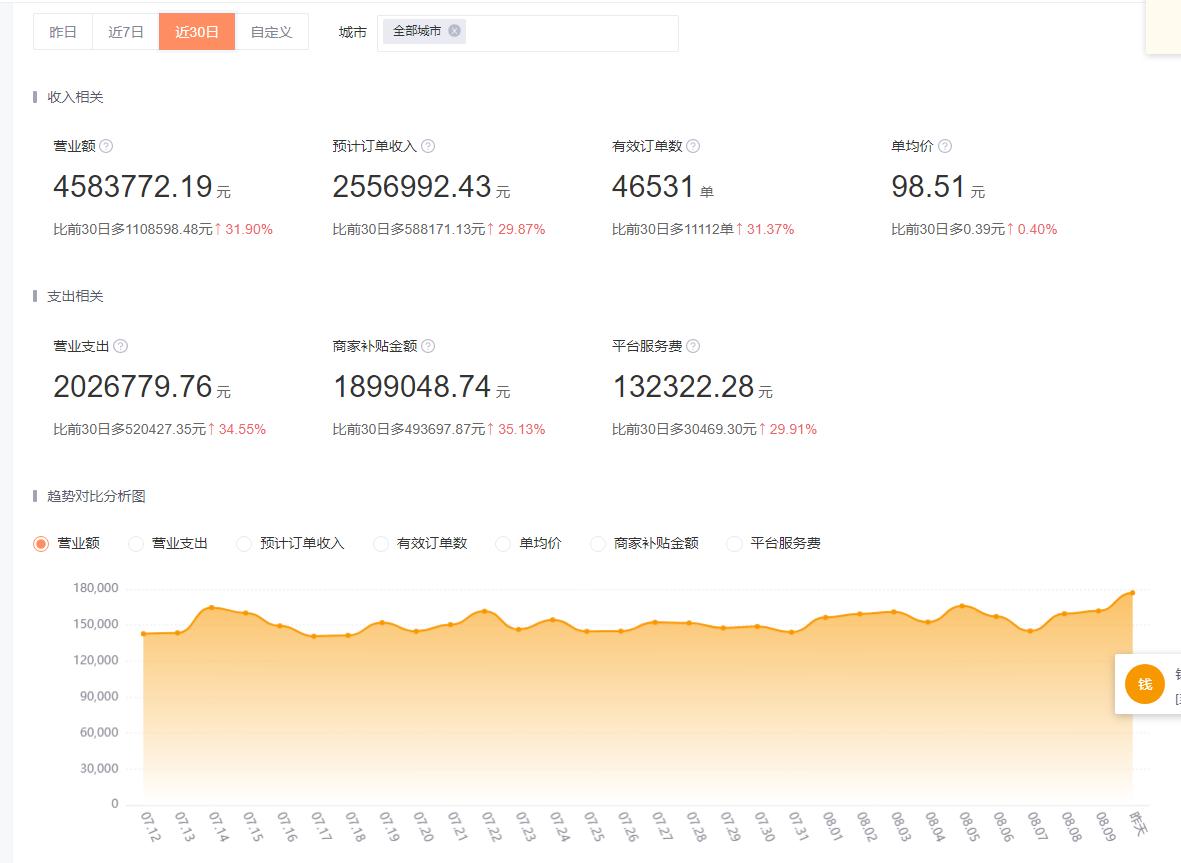This screenshot has width=1181, height=863.
Task: Click help icon next to 营业支出
Action: tap(120, 346)
